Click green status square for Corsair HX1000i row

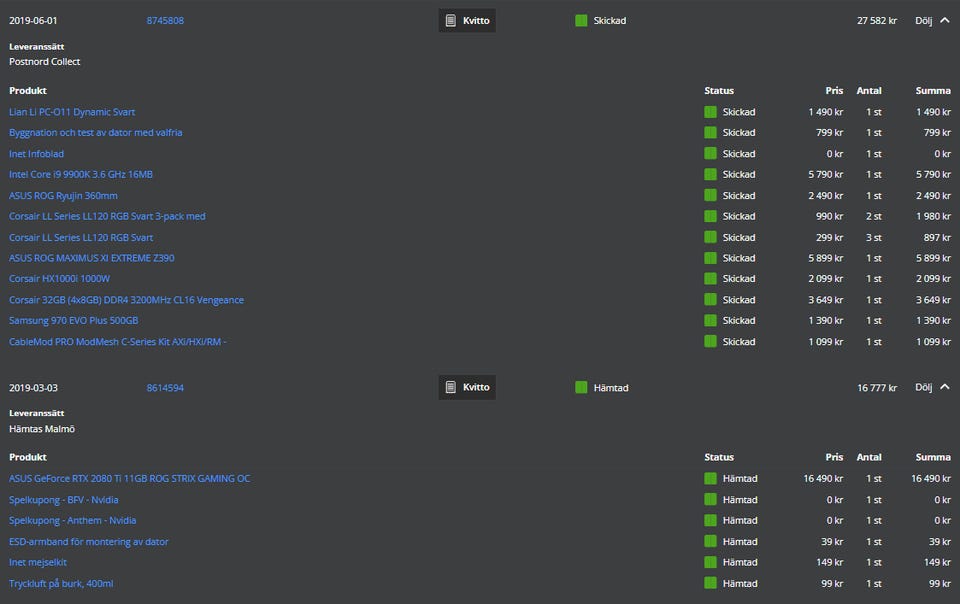click(x=710, y=279)
